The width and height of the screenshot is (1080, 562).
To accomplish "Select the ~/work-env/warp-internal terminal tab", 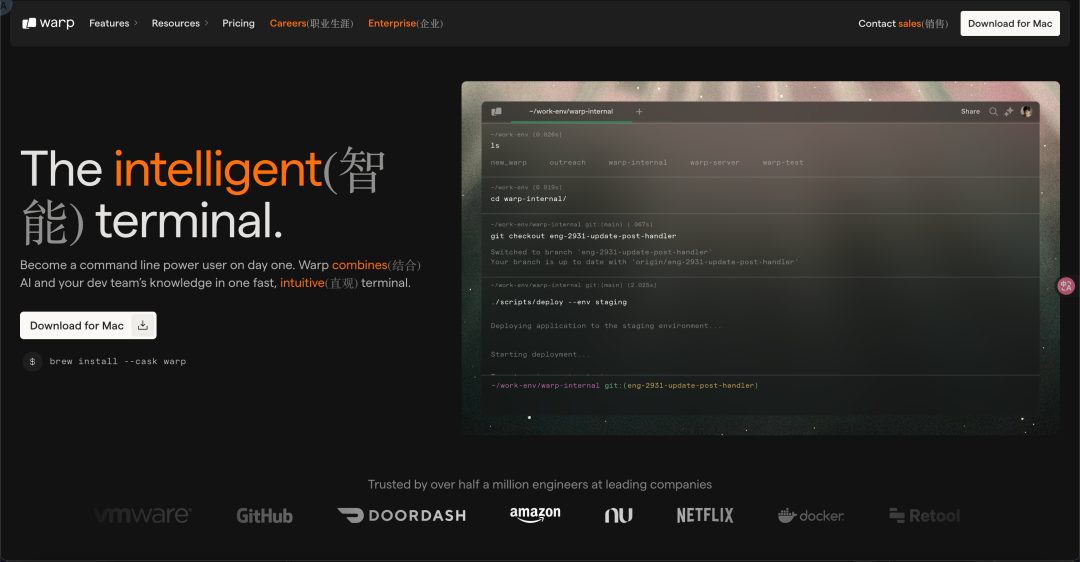I will (x=571, y=112).
